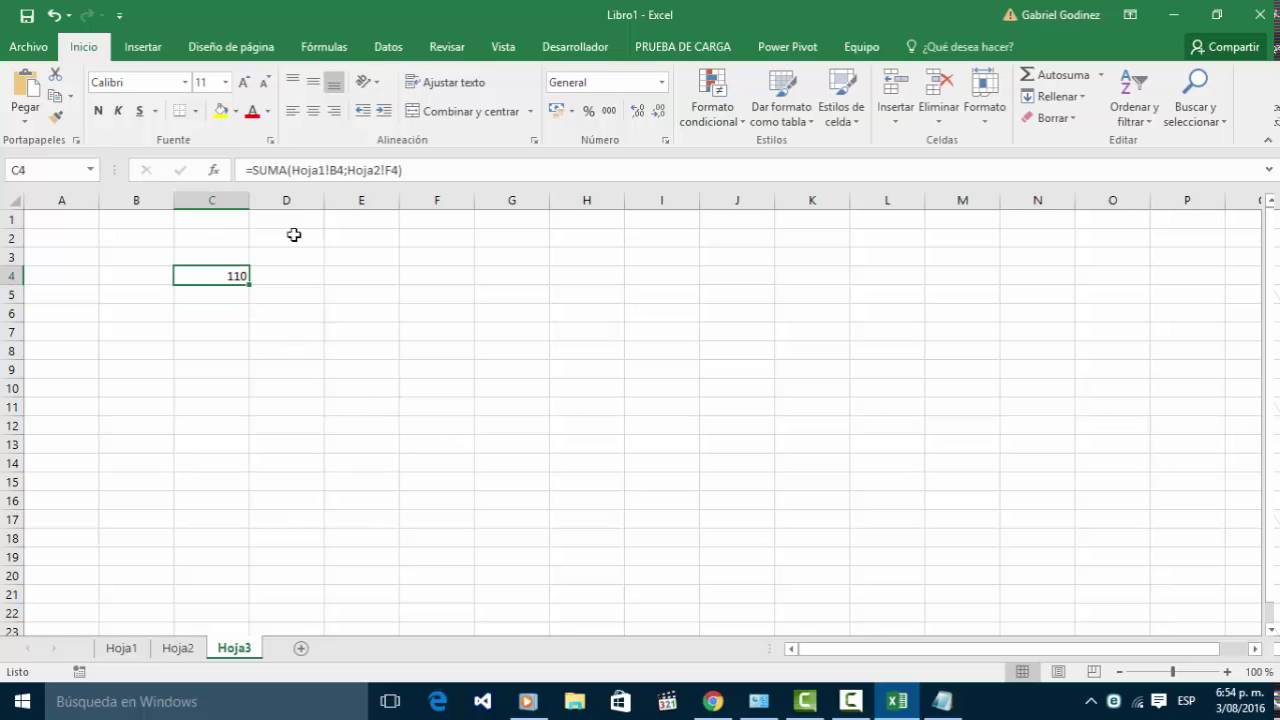Toggle underline S formatting
Image resolution: width=1280 pixels, height=720 pixels.
tap(140, 111)
